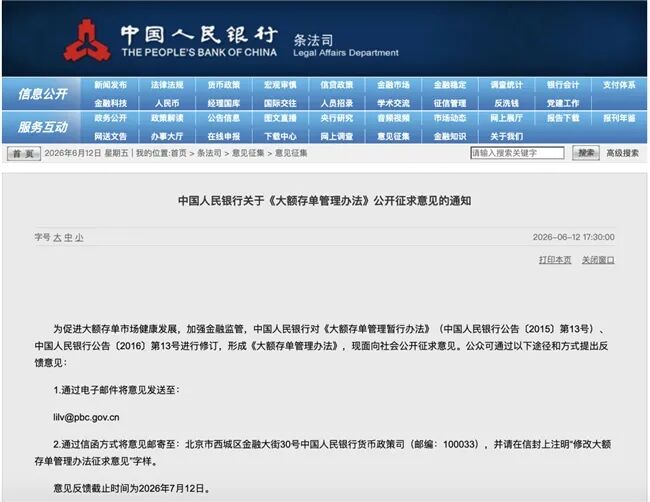Focus the search keyword input field
Screen dimensions: 650x502
coord(517,153)
